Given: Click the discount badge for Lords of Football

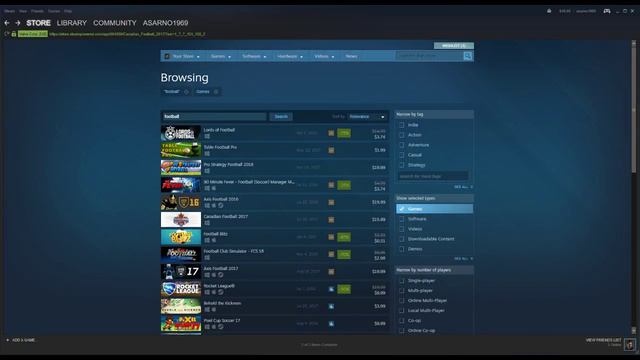Looking at the screenshot, I should pyautogui.click(x=344, y=133).
